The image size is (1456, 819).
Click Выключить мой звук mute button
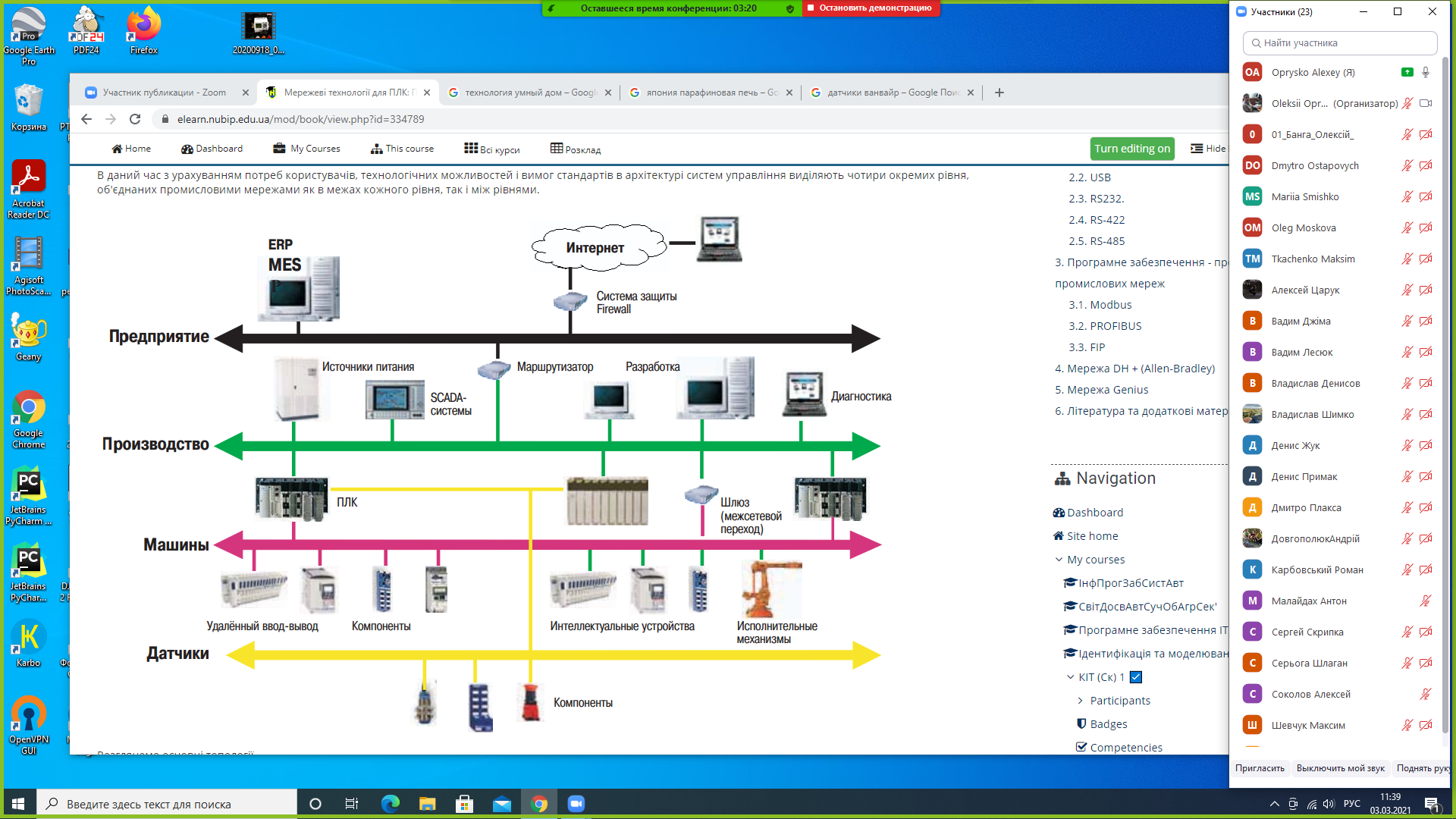(x=1341, y=768)
